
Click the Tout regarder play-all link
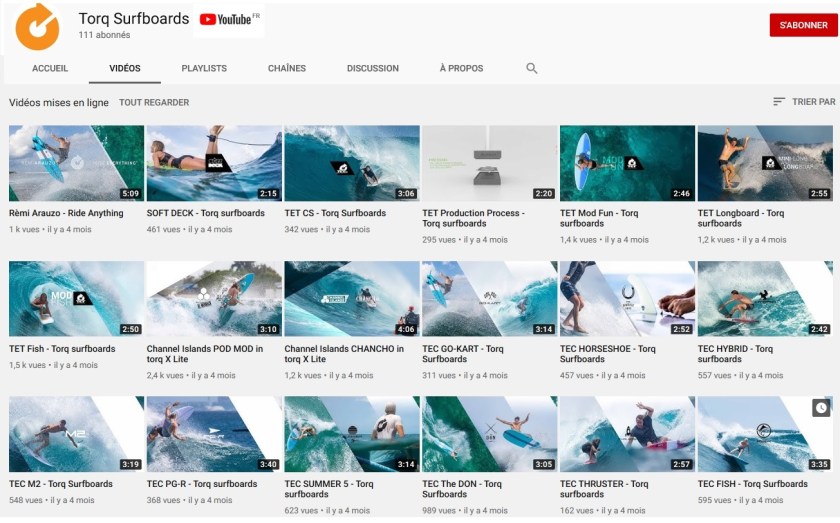154,102
